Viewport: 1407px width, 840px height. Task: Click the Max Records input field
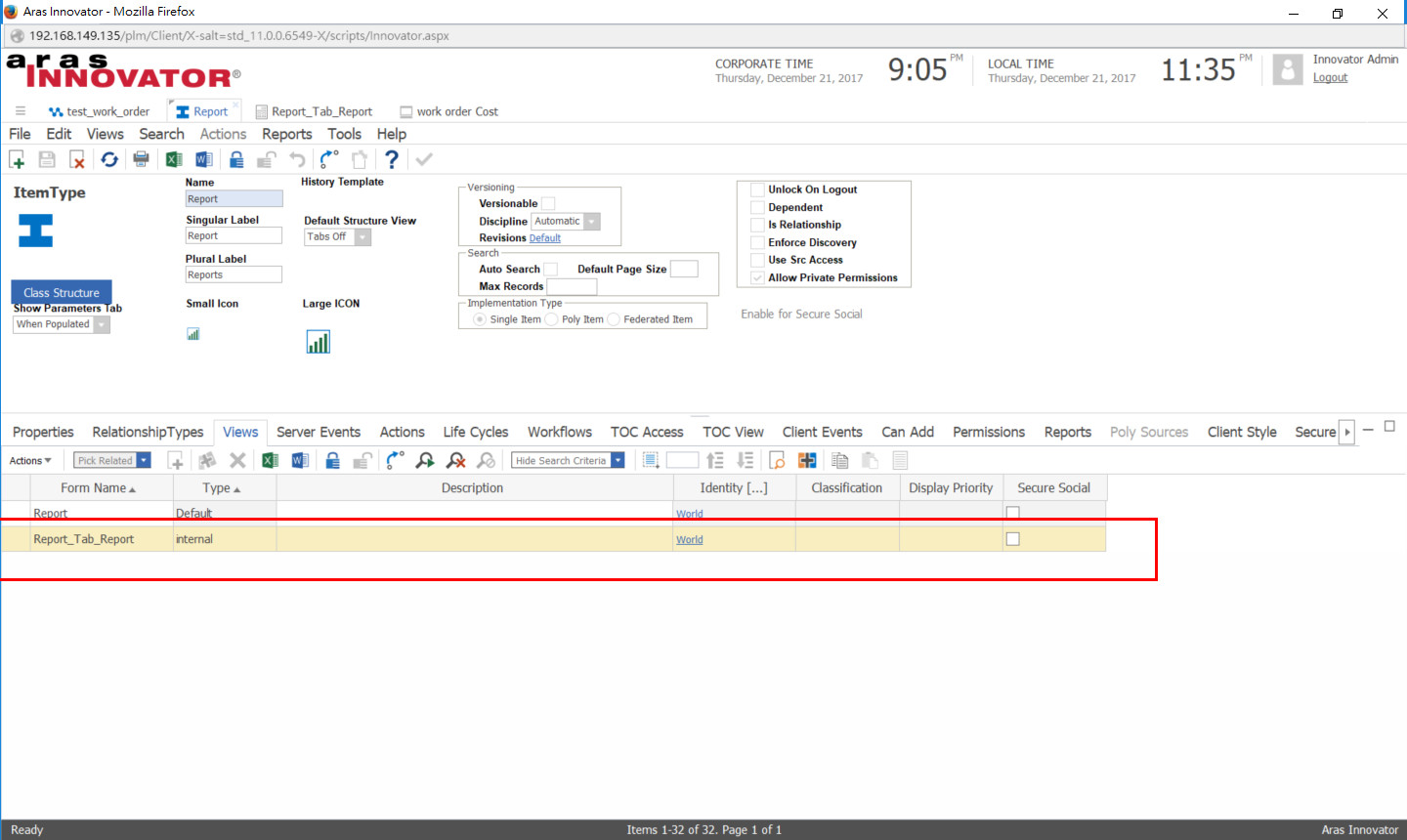(572, 286)
